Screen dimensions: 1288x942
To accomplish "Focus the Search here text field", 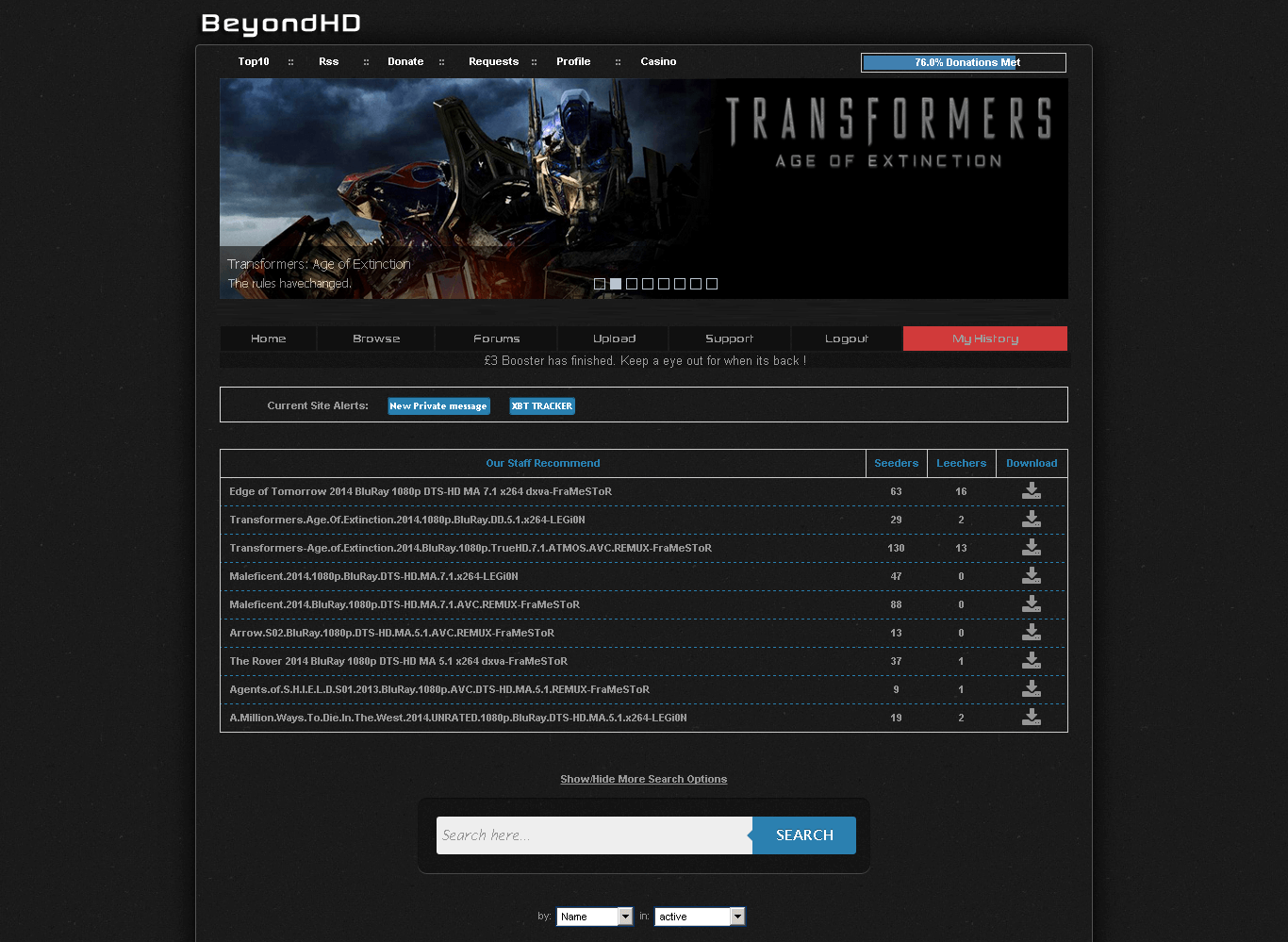I will click(x=594, y=835).
